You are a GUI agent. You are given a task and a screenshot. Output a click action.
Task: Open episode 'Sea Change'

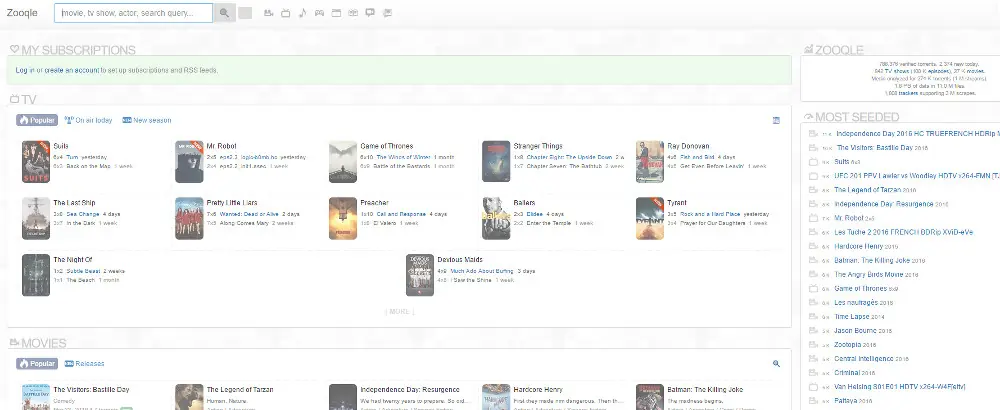point(83,214)
